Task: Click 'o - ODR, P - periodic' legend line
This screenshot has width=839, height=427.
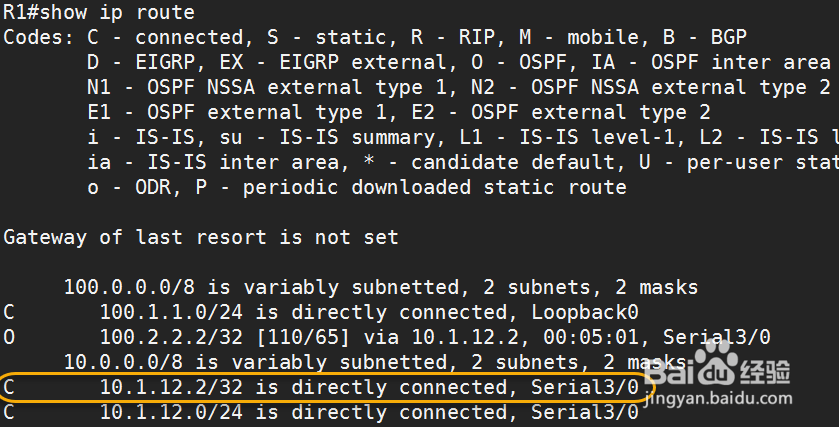Action: point(356,188)
